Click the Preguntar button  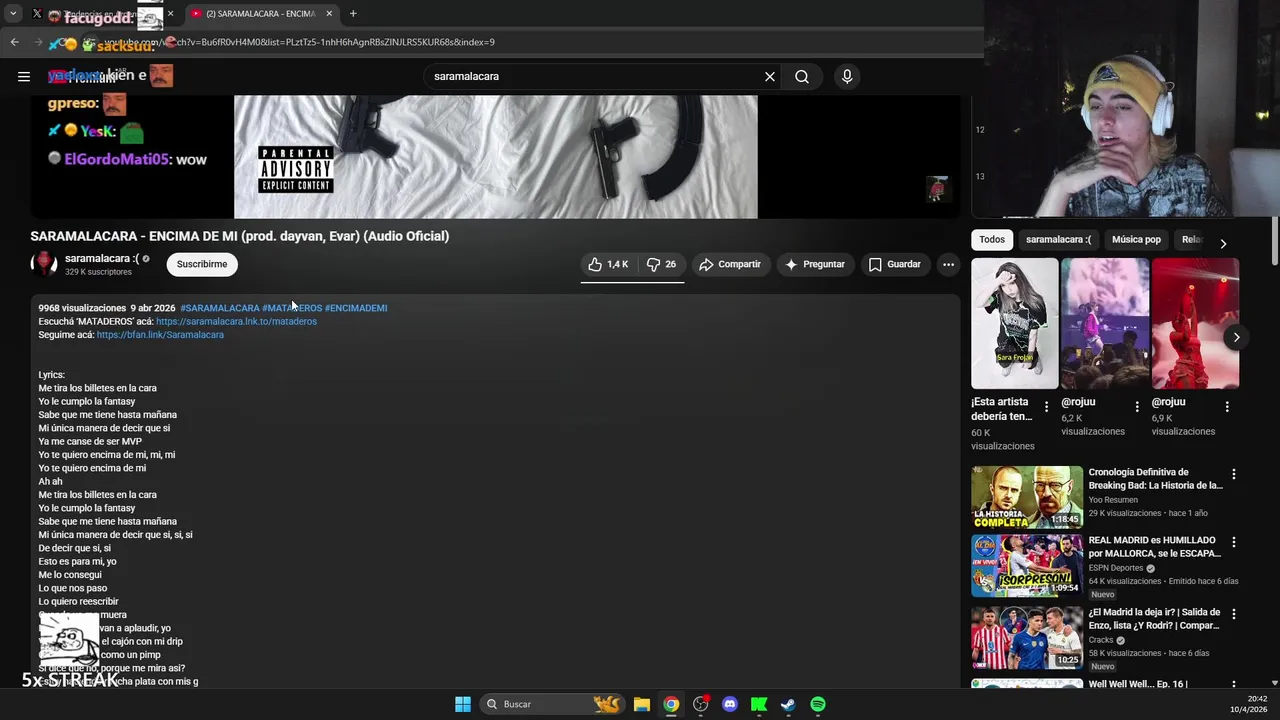[x=816, y=264]
